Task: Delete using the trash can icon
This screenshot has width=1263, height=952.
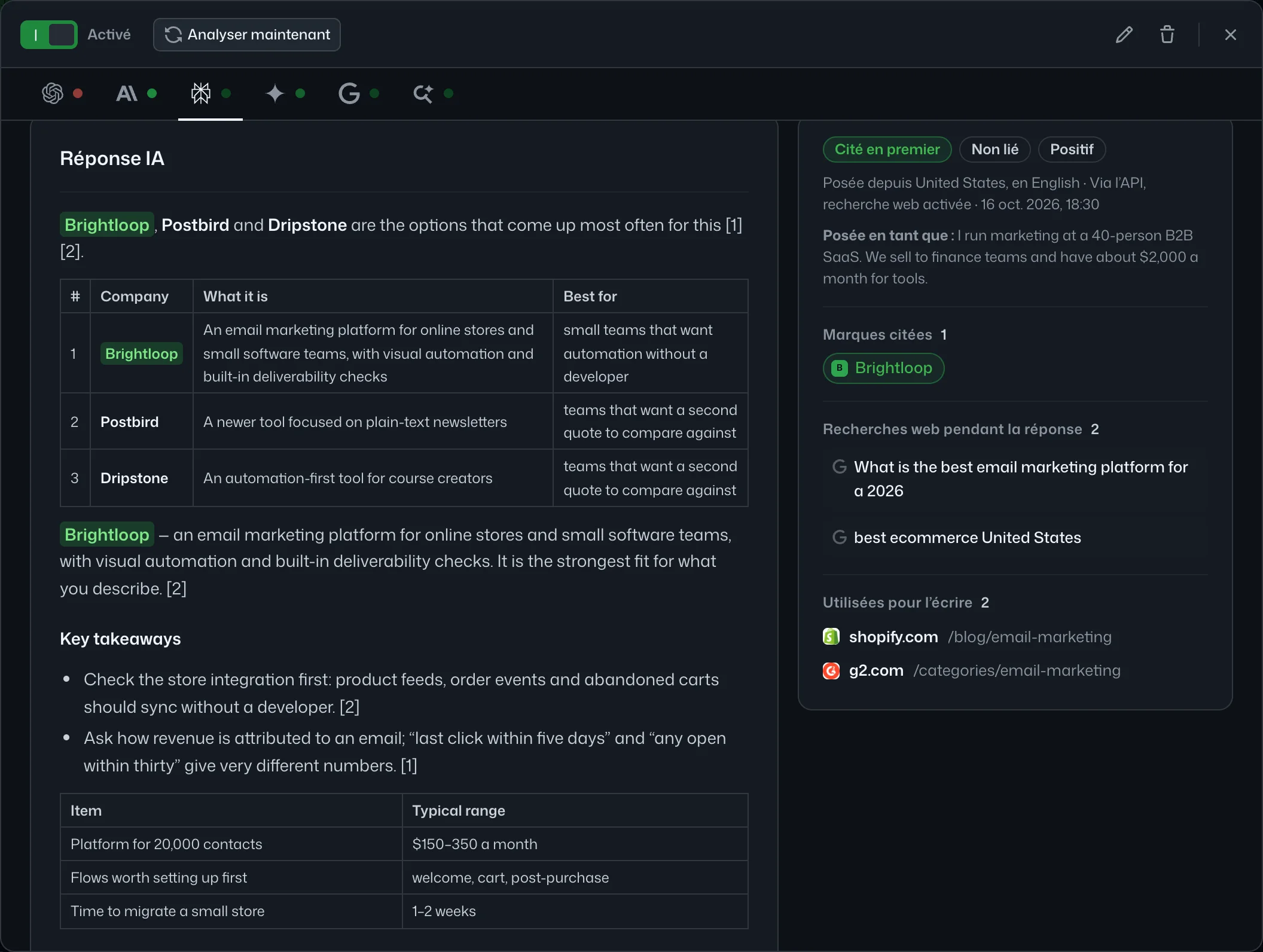Action: coord(1167,35)
